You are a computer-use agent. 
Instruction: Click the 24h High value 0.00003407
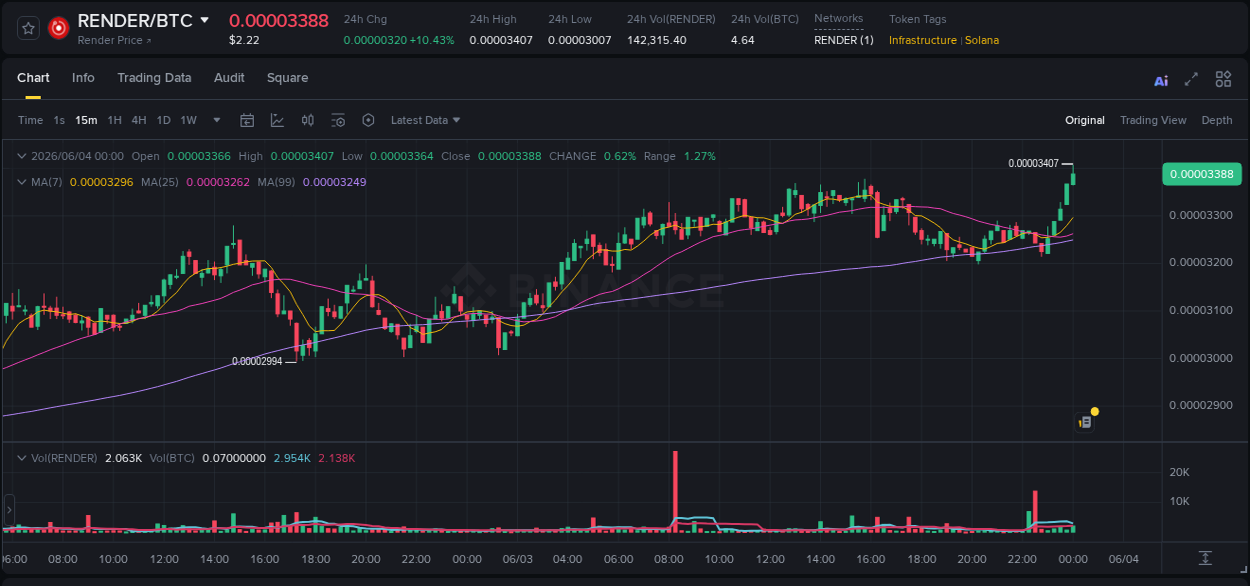click(x=501, y=40)
